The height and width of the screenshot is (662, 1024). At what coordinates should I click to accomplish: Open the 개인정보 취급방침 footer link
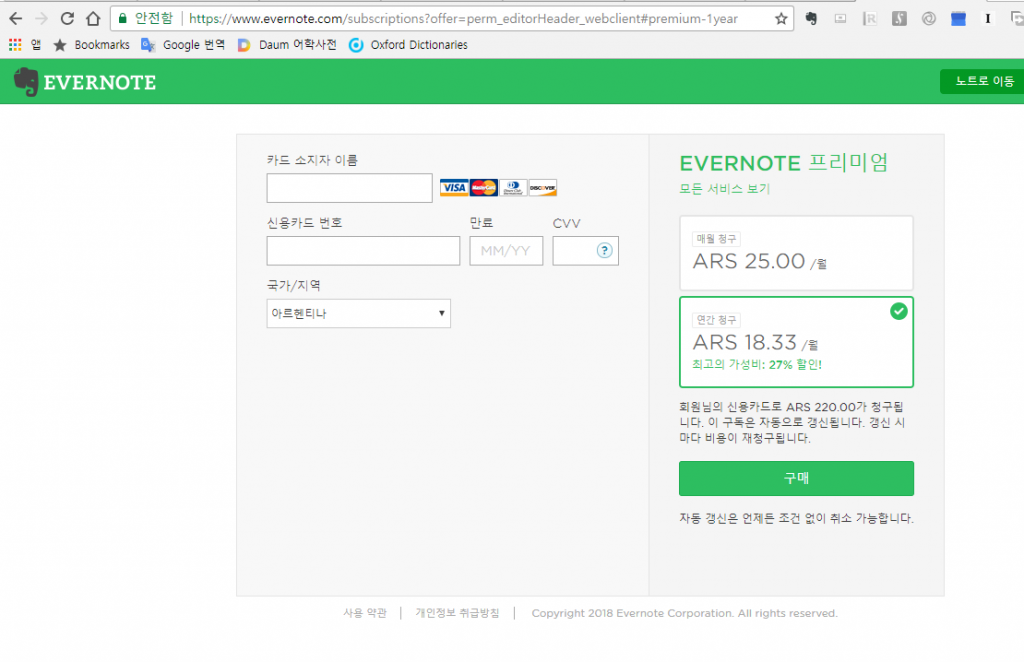pyautogui.click(x=457, y=613)
